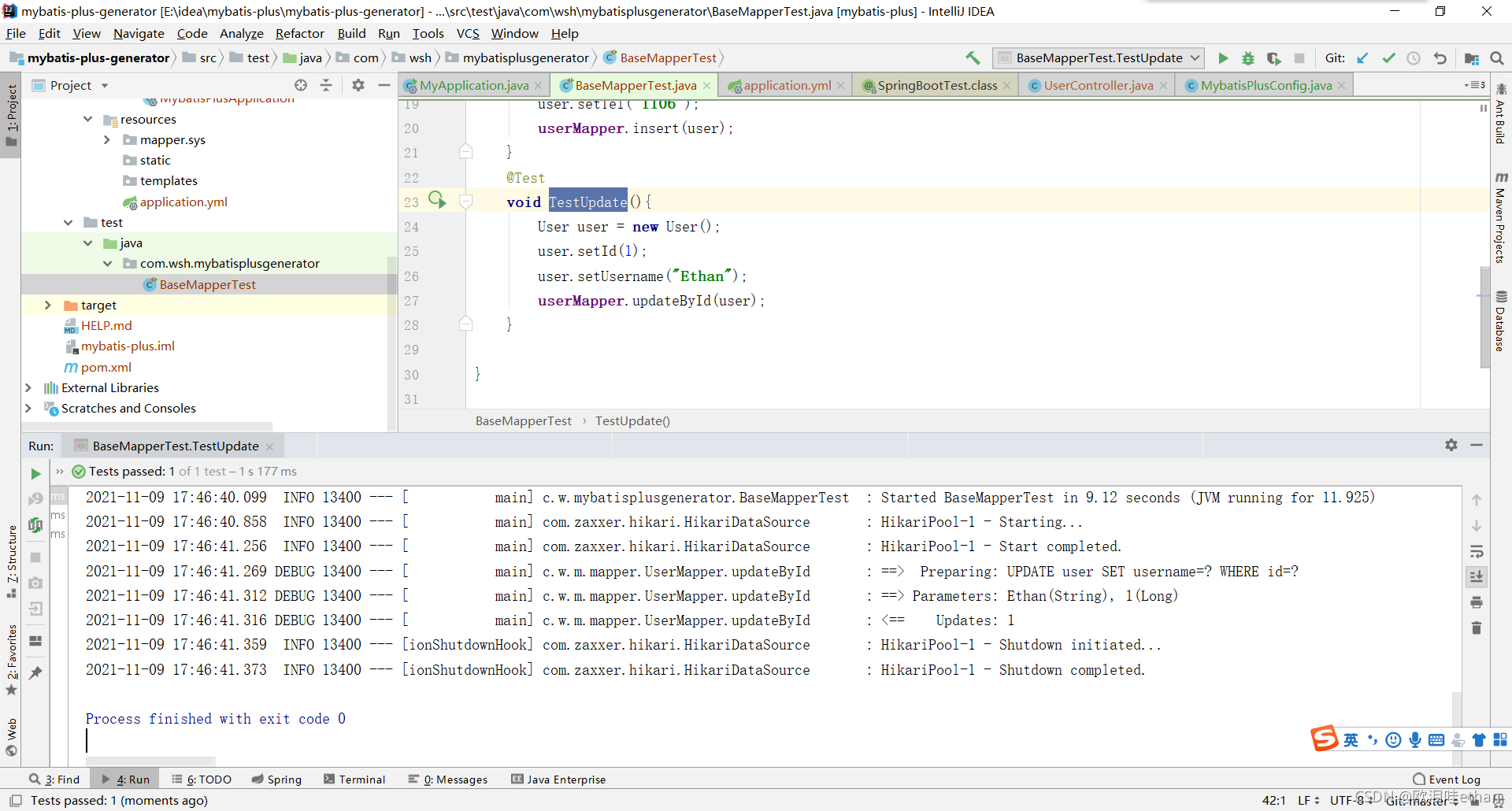Clear console output with trash icon
Screen dimensions: 1512x811
pyautogui.click(x=1477, y=628)
